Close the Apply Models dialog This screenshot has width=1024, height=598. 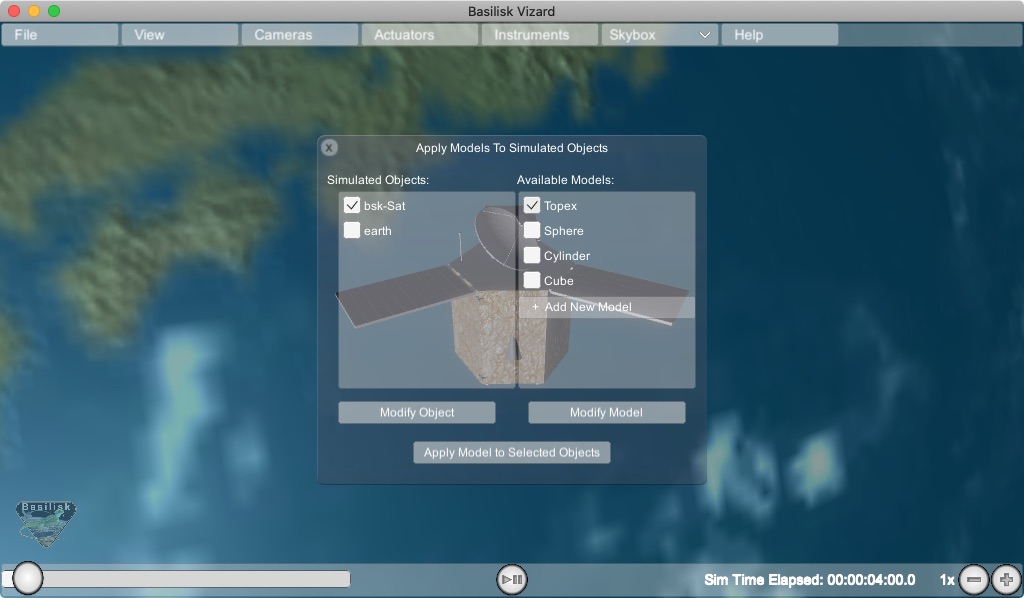329,148
